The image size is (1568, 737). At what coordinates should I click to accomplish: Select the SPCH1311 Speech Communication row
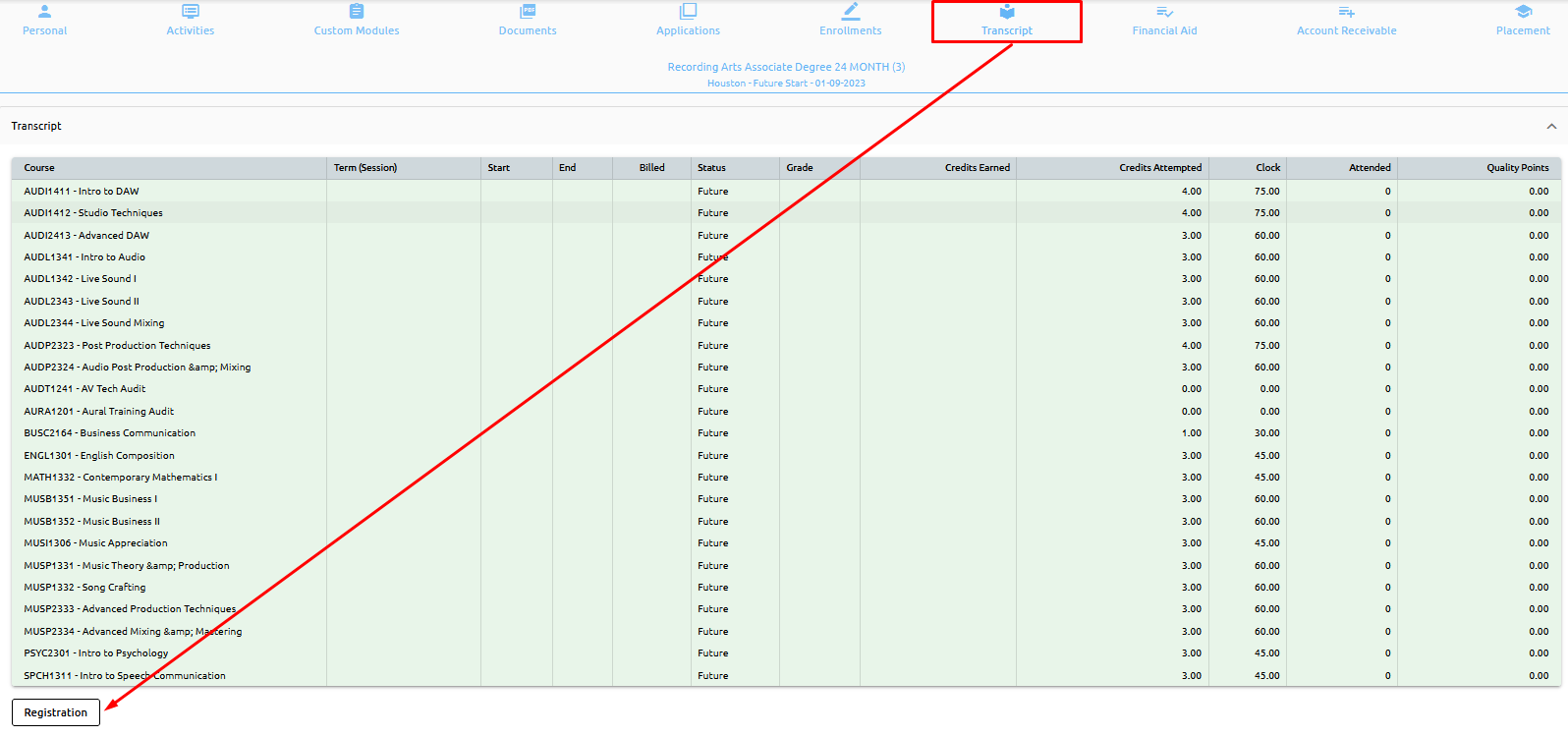(125, 676)
